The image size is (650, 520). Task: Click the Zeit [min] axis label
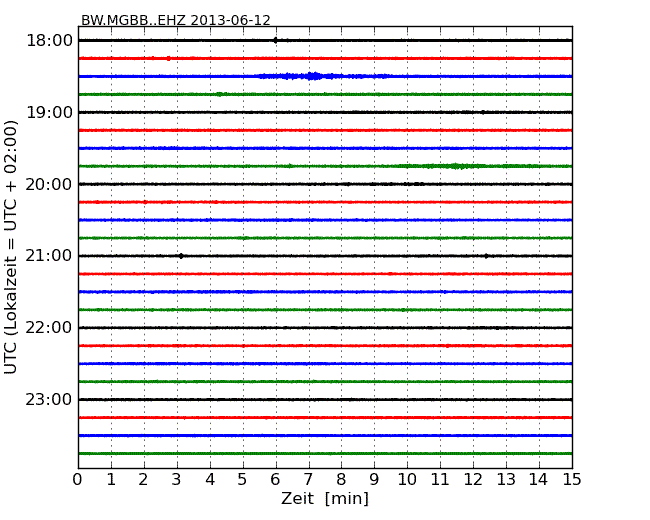tap(325, 498)
